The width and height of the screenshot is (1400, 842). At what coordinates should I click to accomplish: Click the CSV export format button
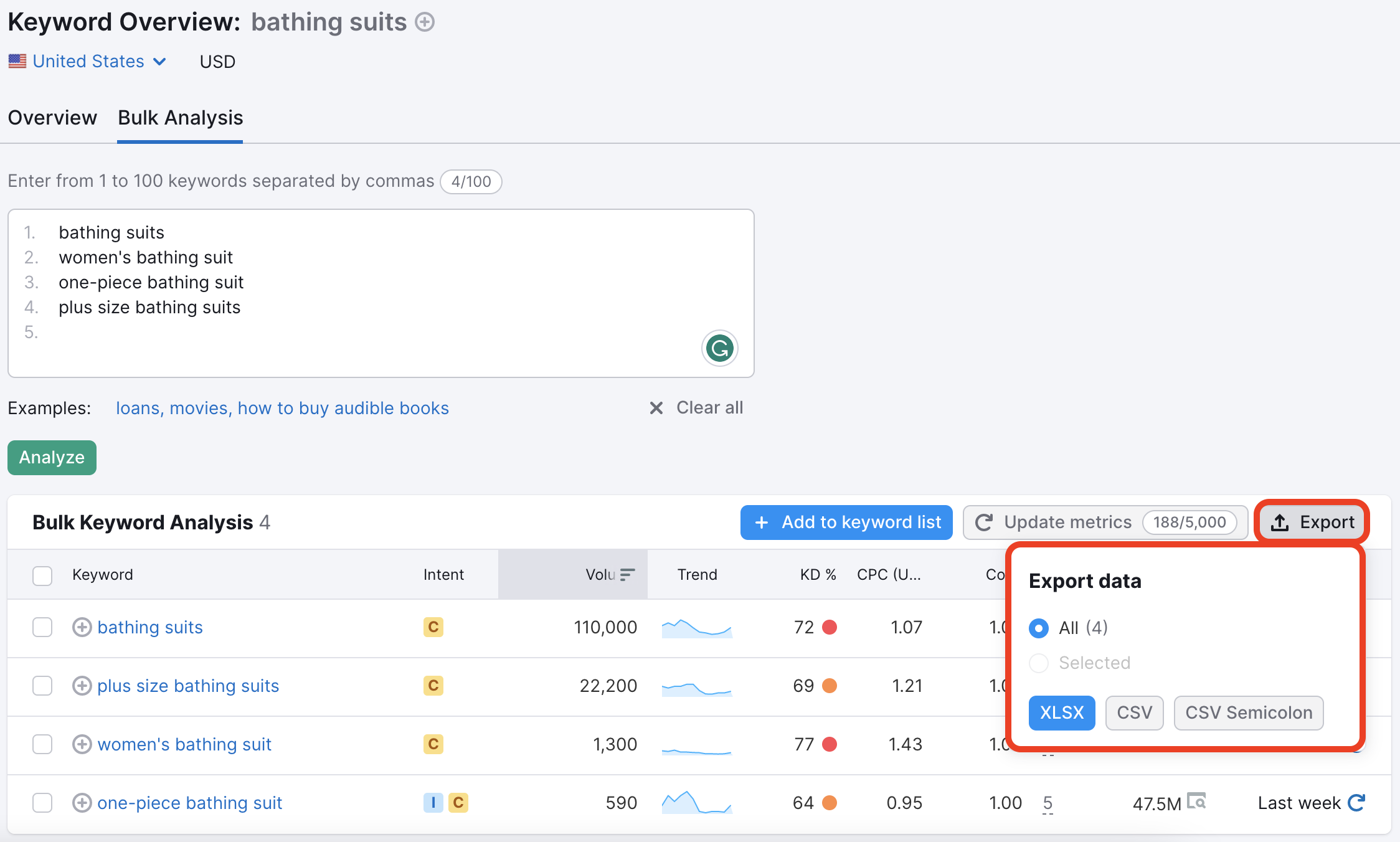1134,712
